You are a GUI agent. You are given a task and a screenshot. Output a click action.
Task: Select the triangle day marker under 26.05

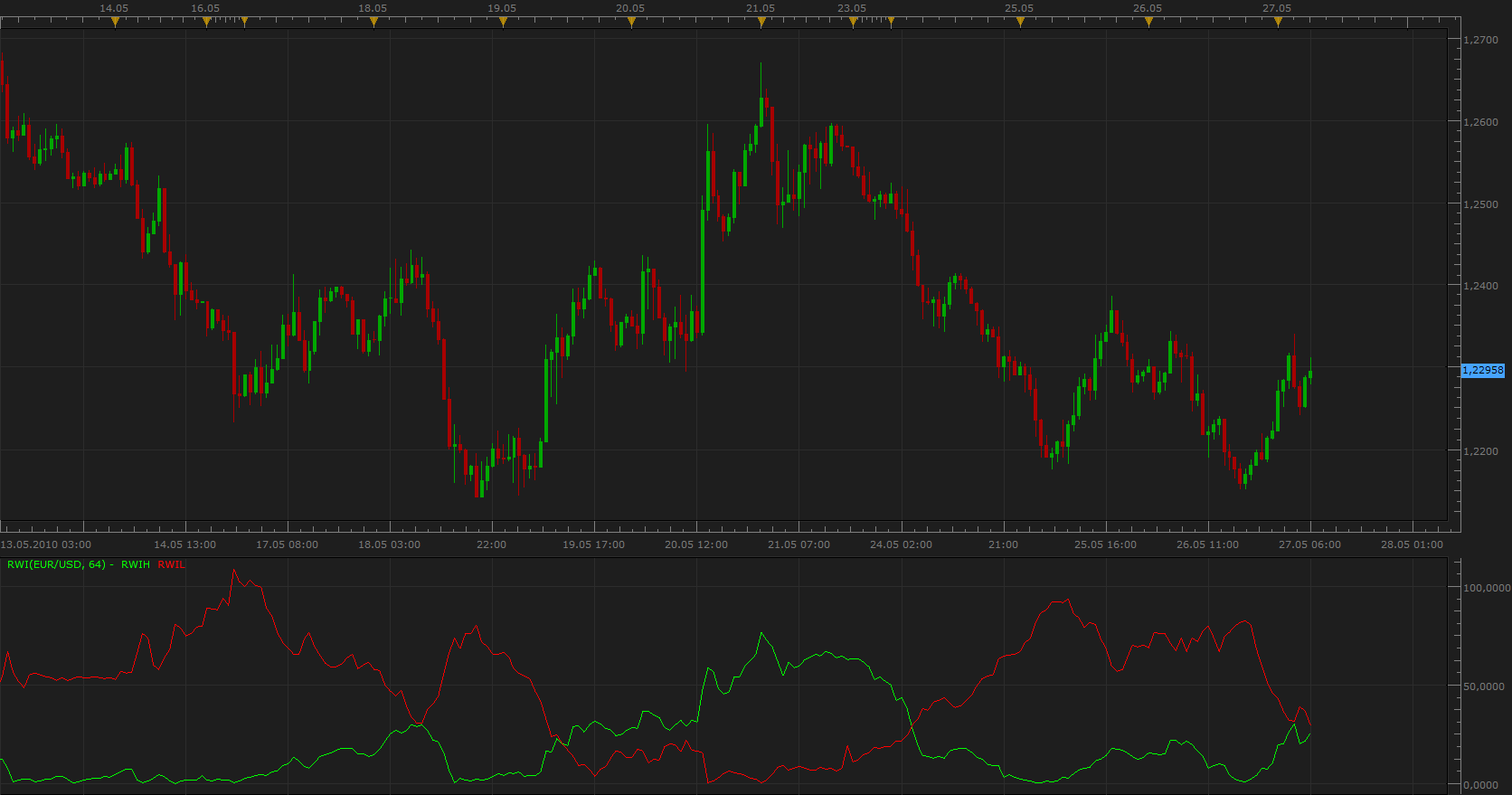point(1148,23)
